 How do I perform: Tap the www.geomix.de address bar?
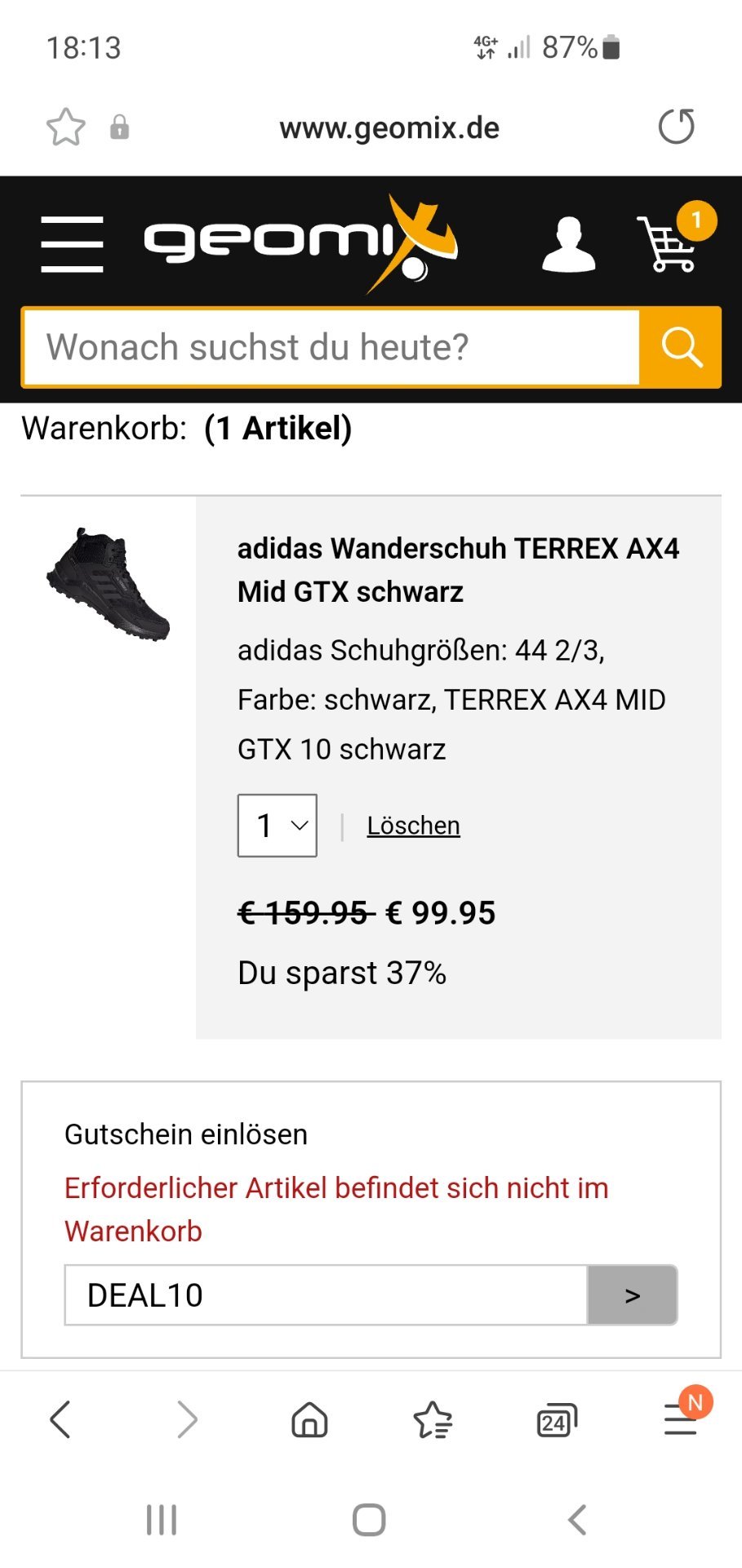coord(389,128)
